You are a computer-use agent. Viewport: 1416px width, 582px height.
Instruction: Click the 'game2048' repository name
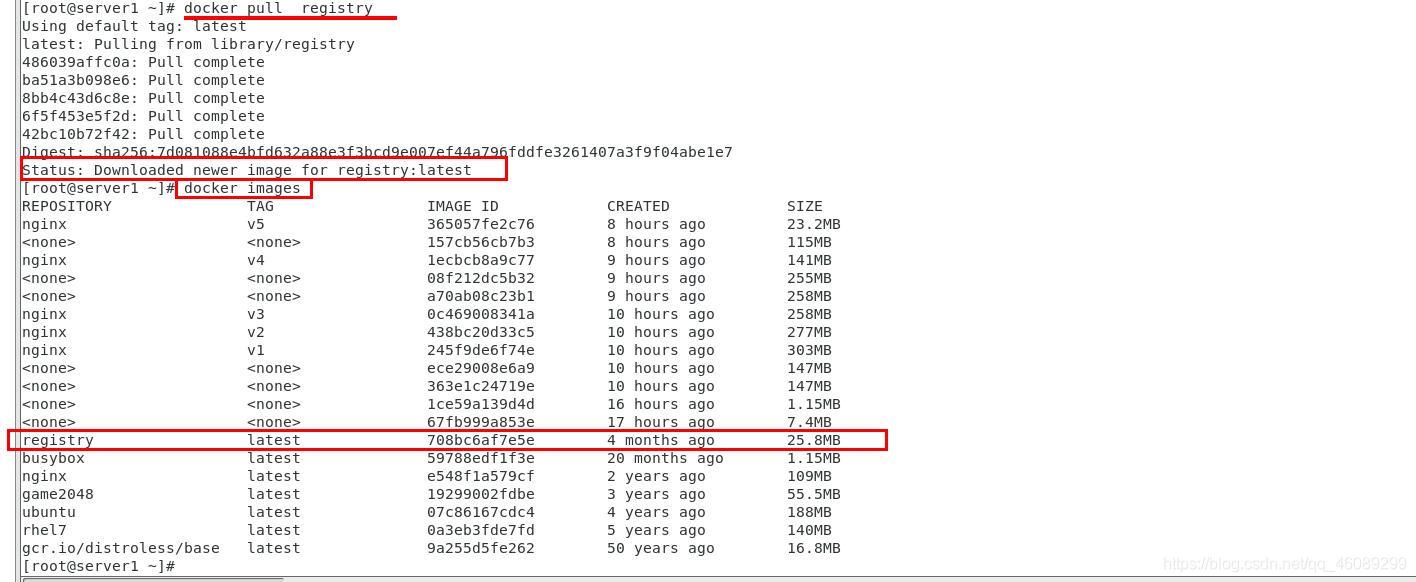(x=58, y=494)
